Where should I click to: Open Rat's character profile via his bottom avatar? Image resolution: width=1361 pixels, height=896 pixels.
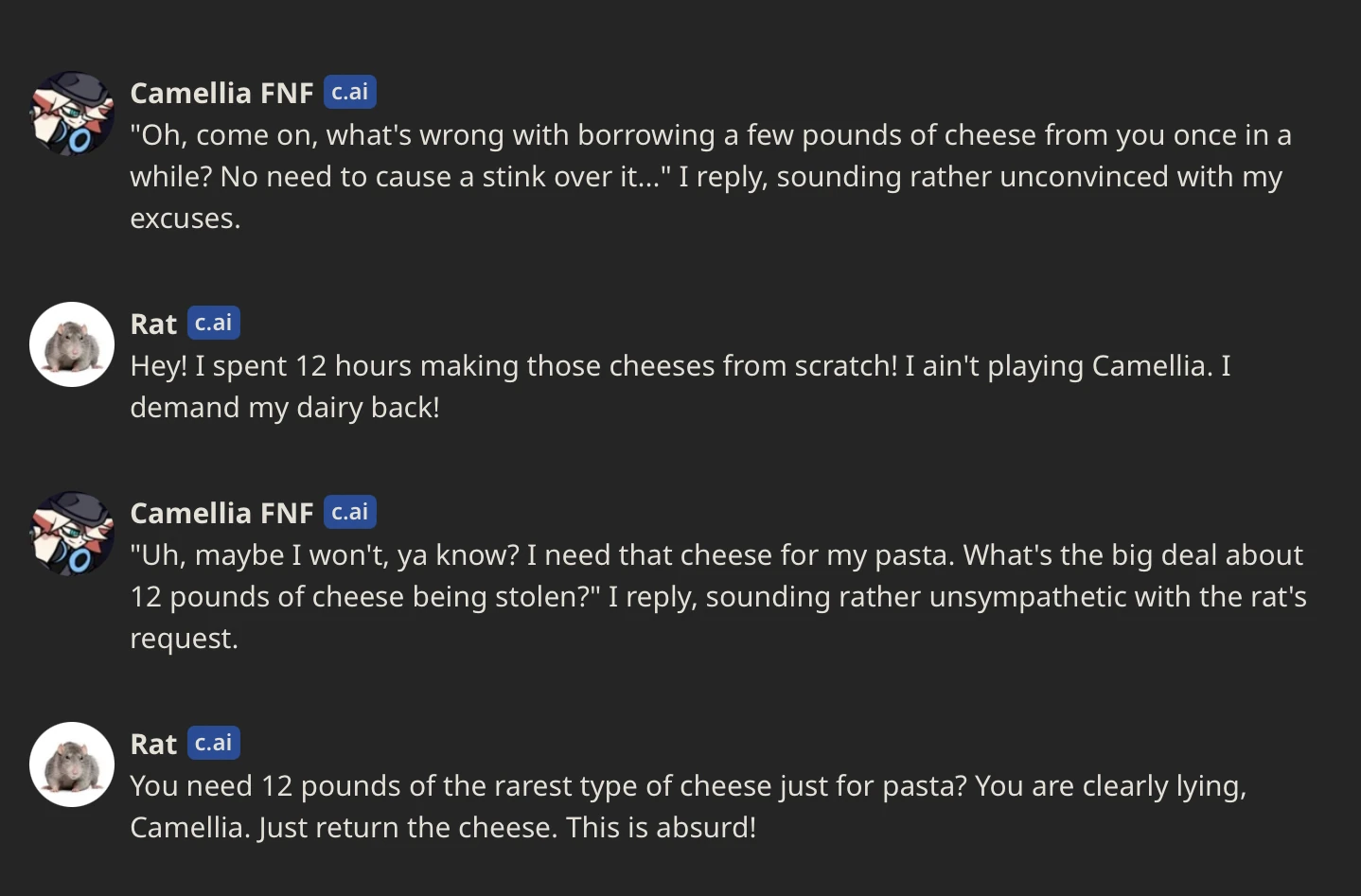tap(71, 764)
